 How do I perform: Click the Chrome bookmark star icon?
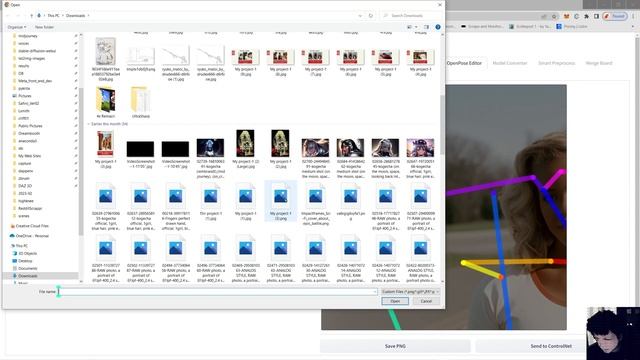pos(554,16)
